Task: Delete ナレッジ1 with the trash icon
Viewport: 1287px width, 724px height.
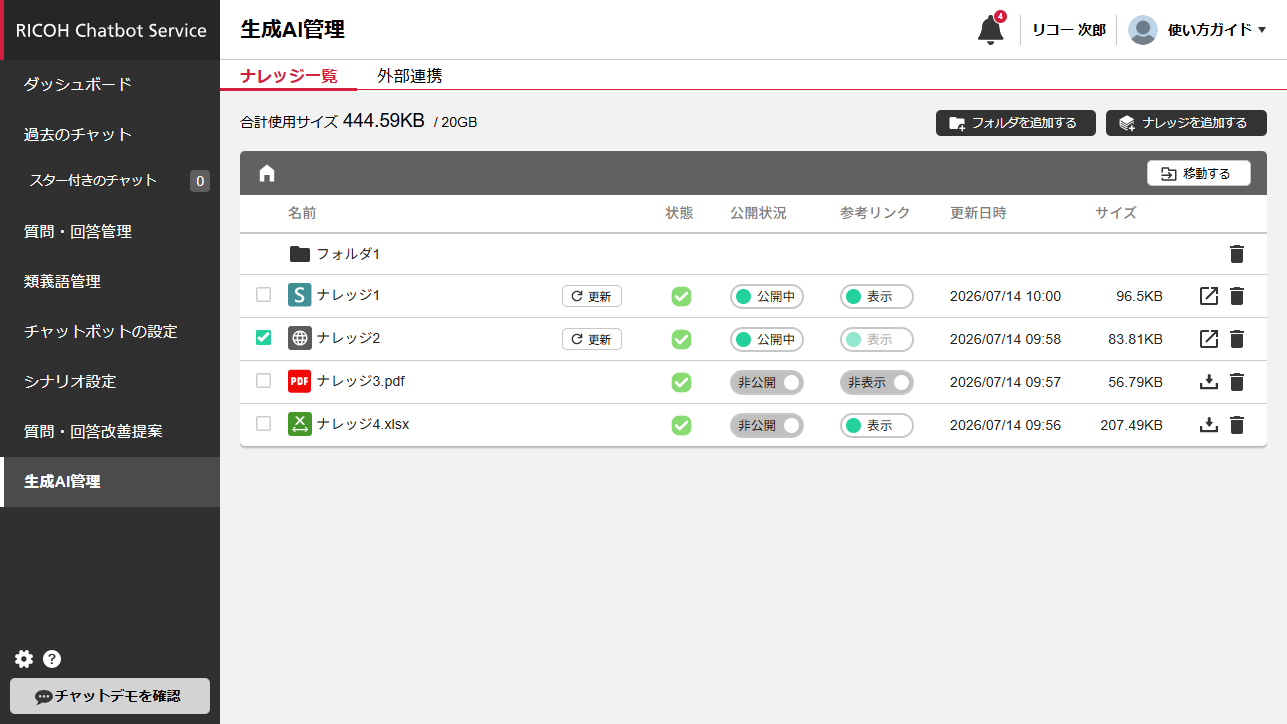Action: 1237,296
